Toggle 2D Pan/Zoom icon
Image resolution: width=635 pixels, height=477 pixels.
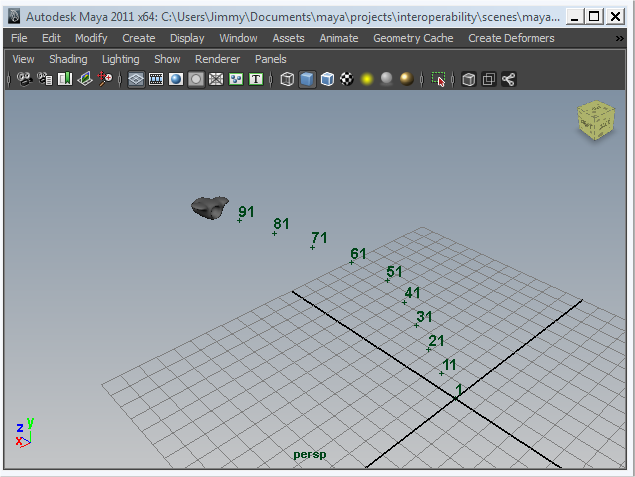point(105,79)
